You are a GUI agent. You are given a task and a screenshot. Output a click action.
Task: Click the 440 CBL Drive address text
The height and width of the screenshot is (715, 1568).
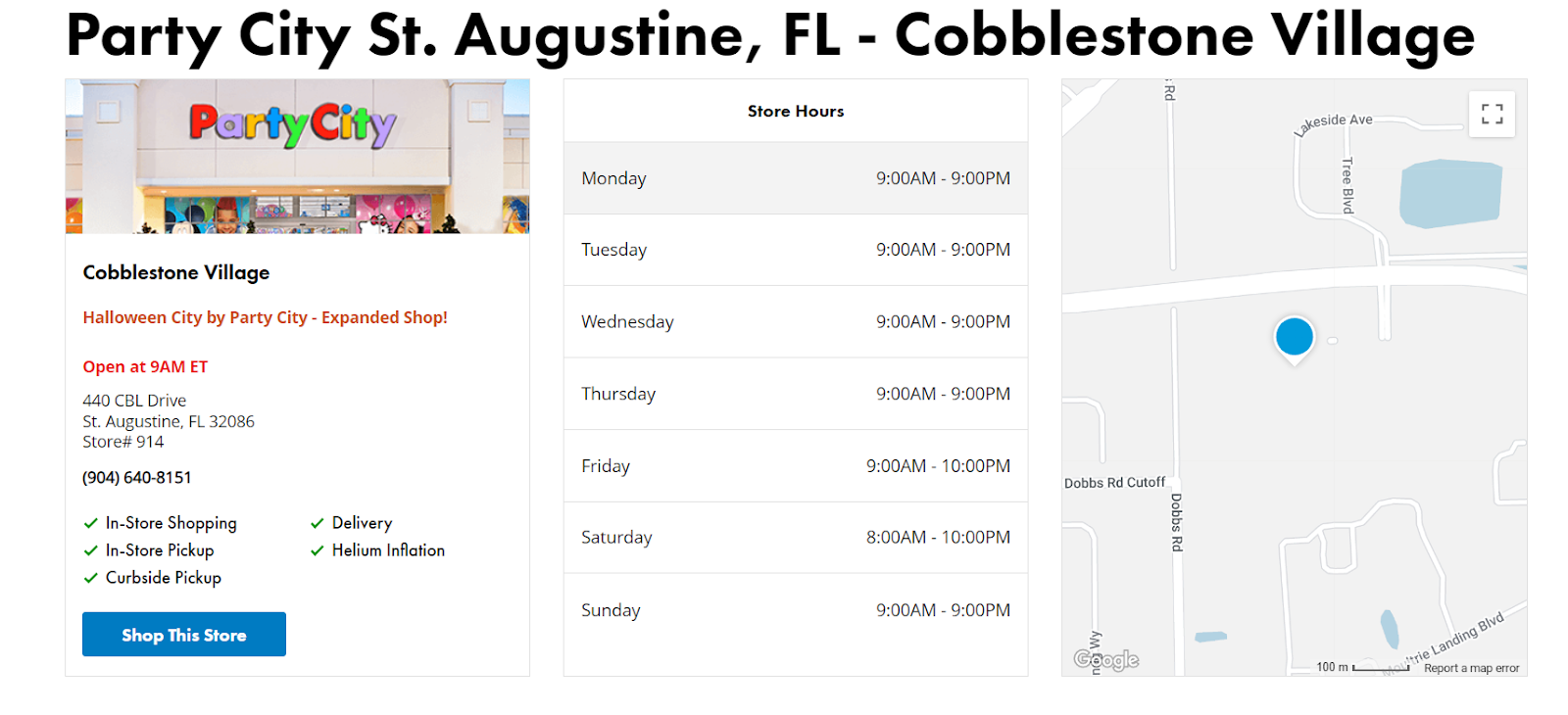[134, 401]
